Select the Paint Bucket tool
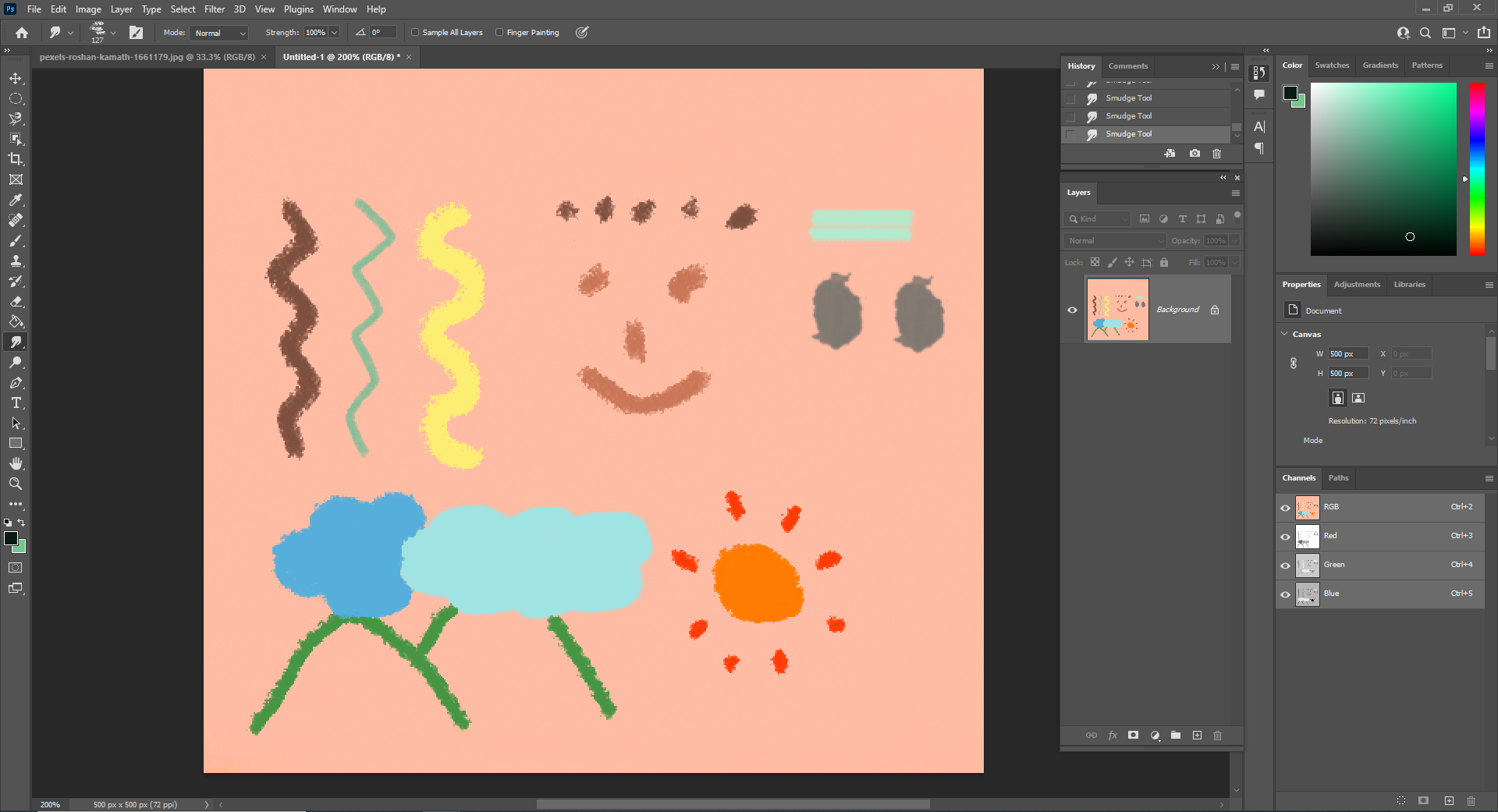The height and width of the screenshot is (812, 1498). coord(16,321)
